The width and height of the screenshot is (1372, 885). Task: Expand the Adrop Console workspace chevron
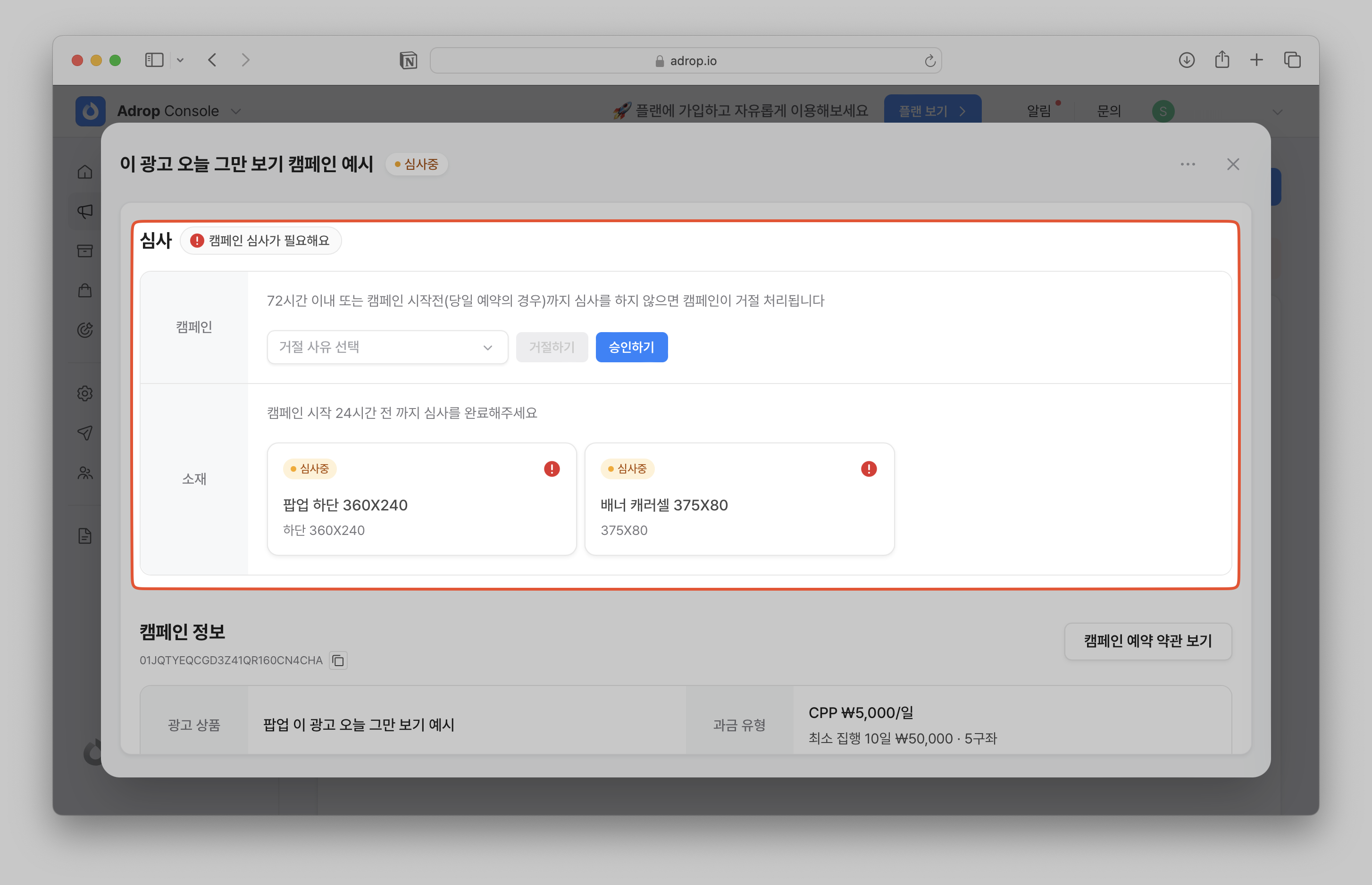(235, 111)
